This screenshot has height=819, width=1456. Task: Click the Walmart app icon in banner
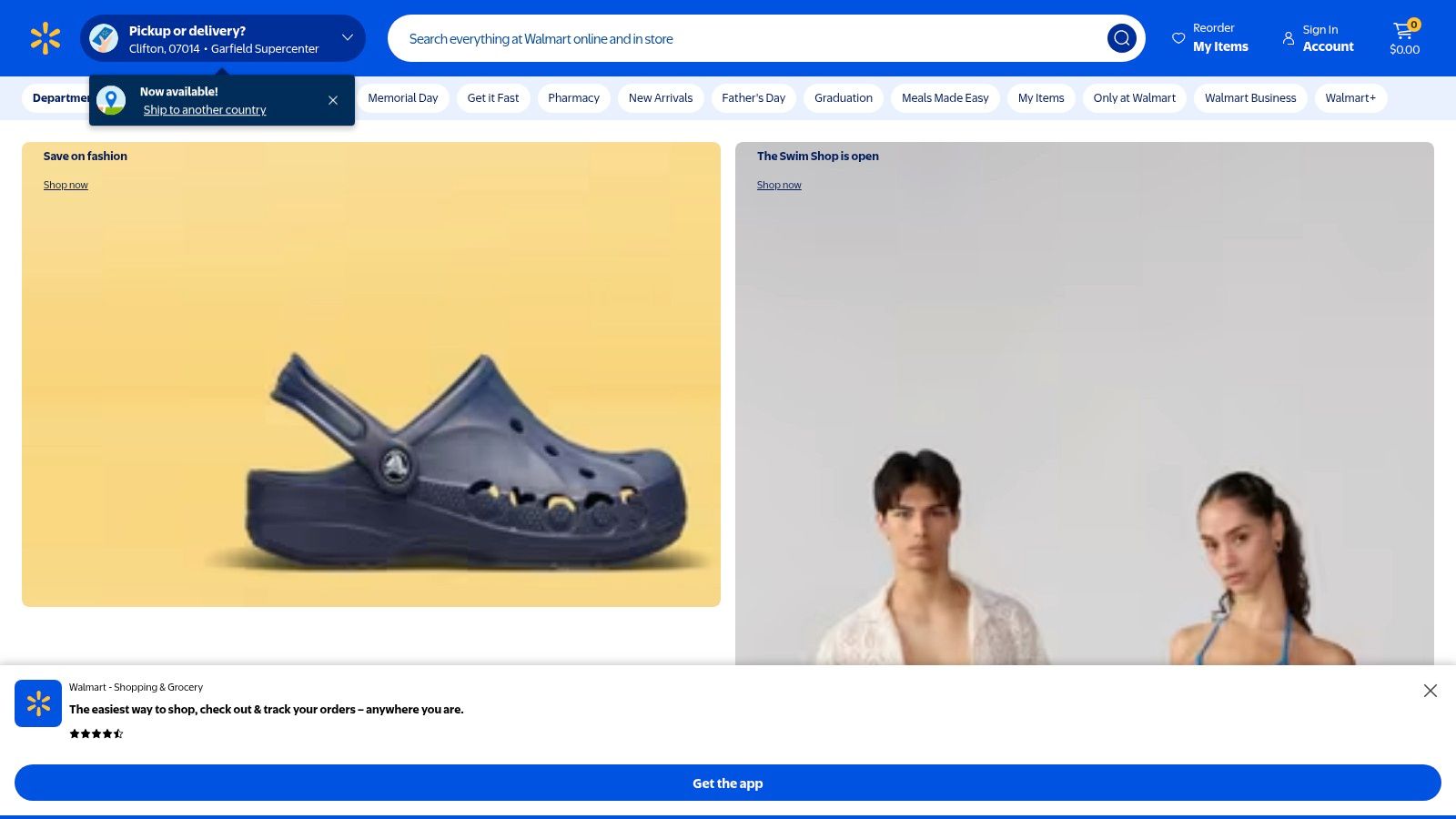point(38,703)
